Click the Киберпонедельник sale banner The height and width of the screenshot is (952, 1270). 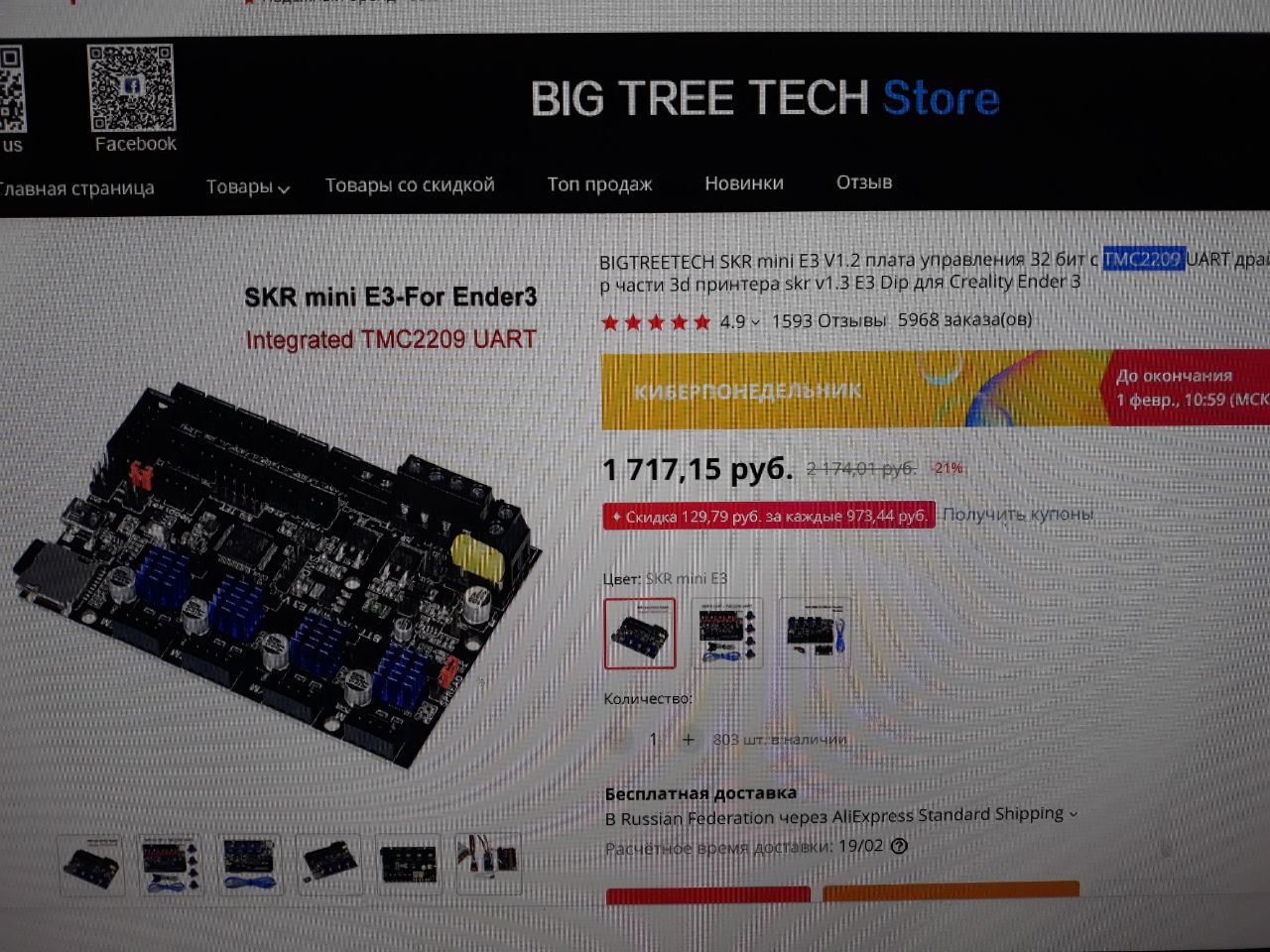855,390
